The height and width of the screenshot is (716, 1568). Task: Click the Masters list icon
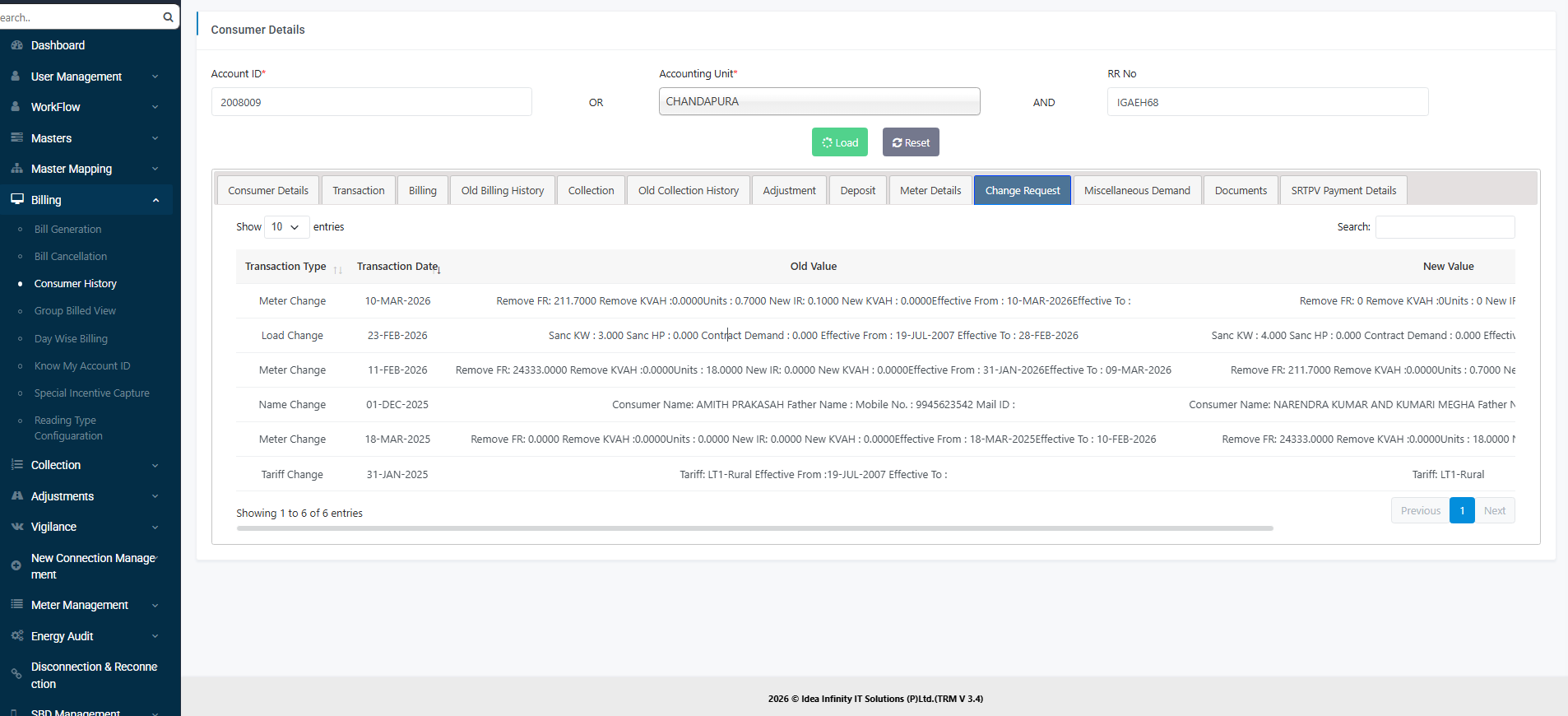pos(16,137)
